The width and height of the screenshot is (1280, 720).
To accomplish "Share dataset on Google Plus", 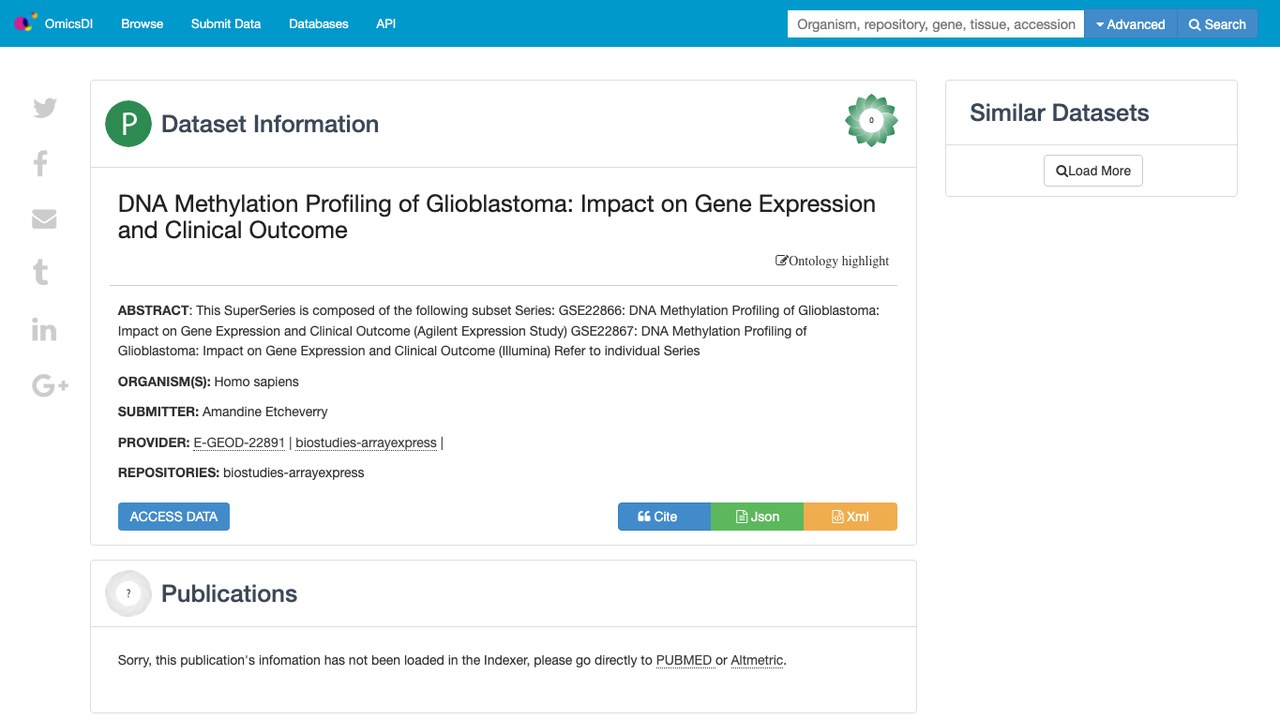I will point(50,385).
